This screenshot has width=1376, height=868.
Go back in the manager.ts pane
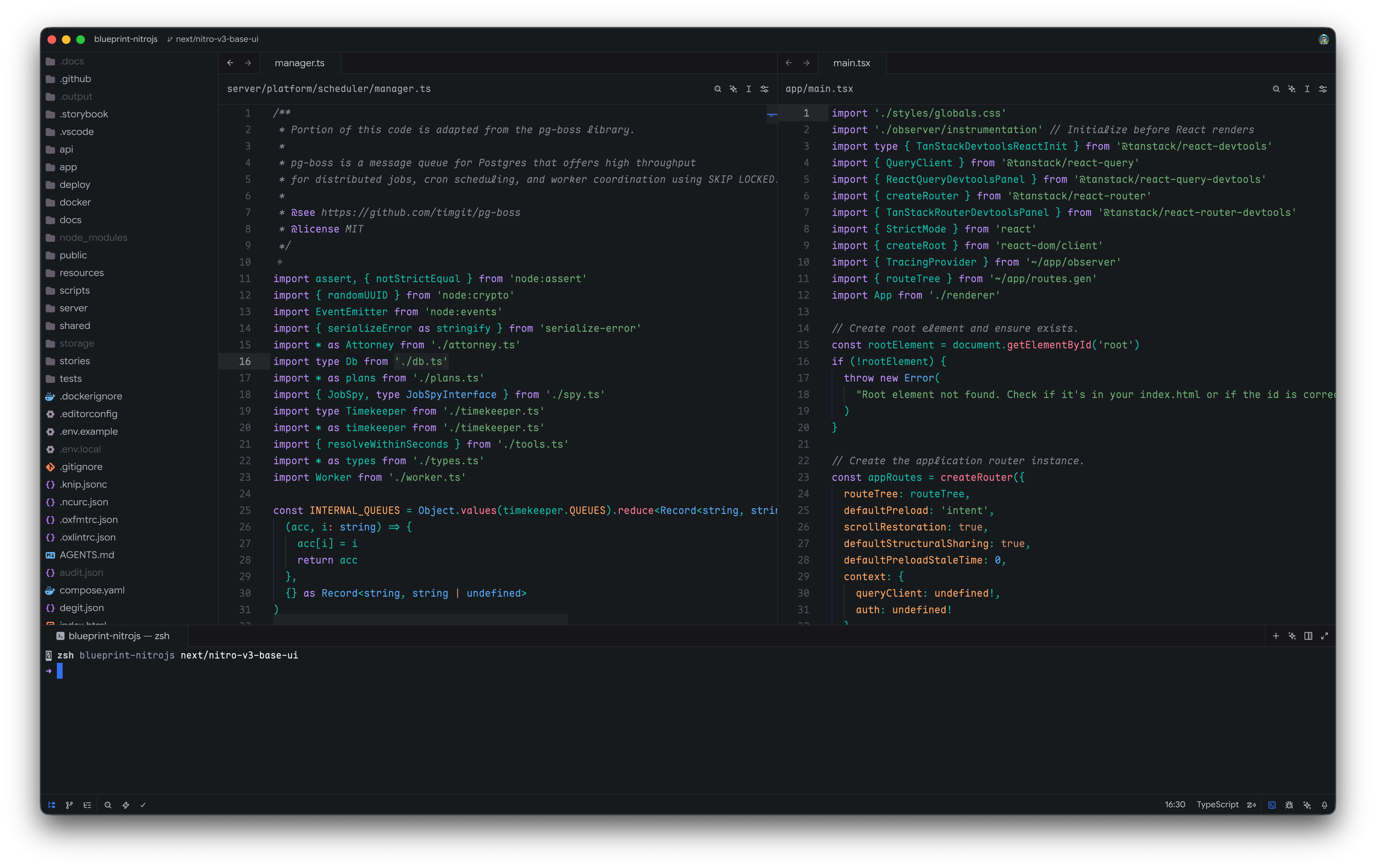pyautogui.click(x=230, y=63)
